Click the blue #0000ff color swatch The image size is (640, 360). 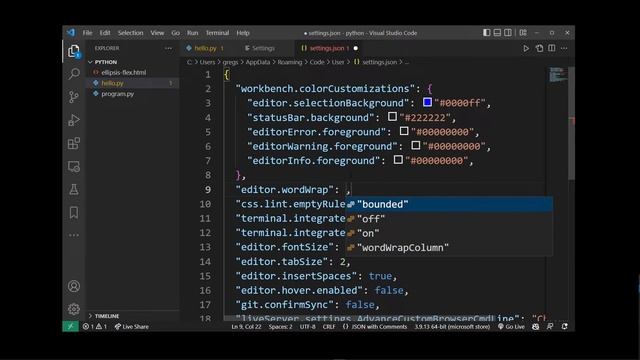[427, 102]
